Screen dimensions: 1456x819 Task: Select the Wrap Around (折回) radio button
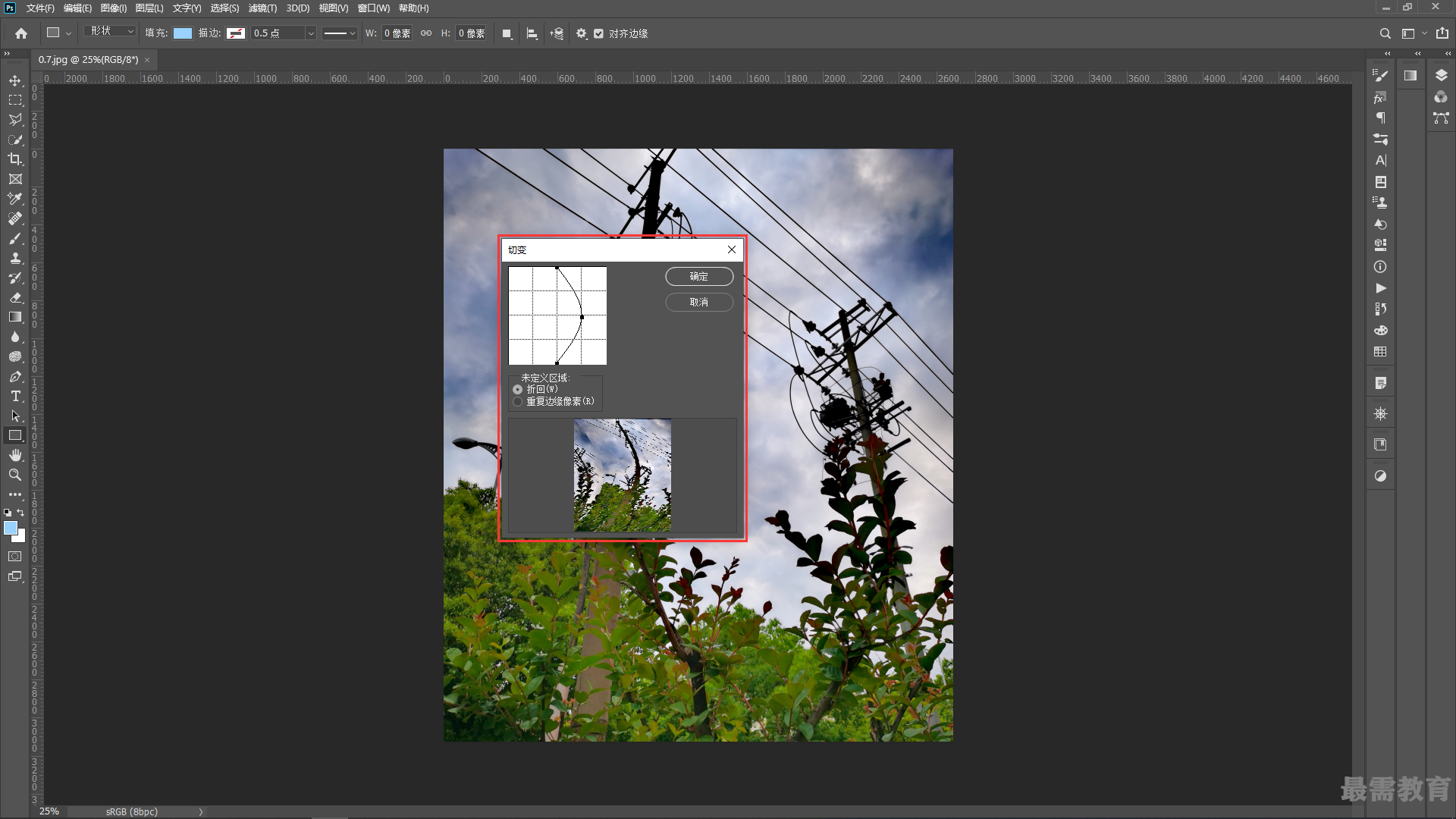pyautogui.click(x=518, y=390)
